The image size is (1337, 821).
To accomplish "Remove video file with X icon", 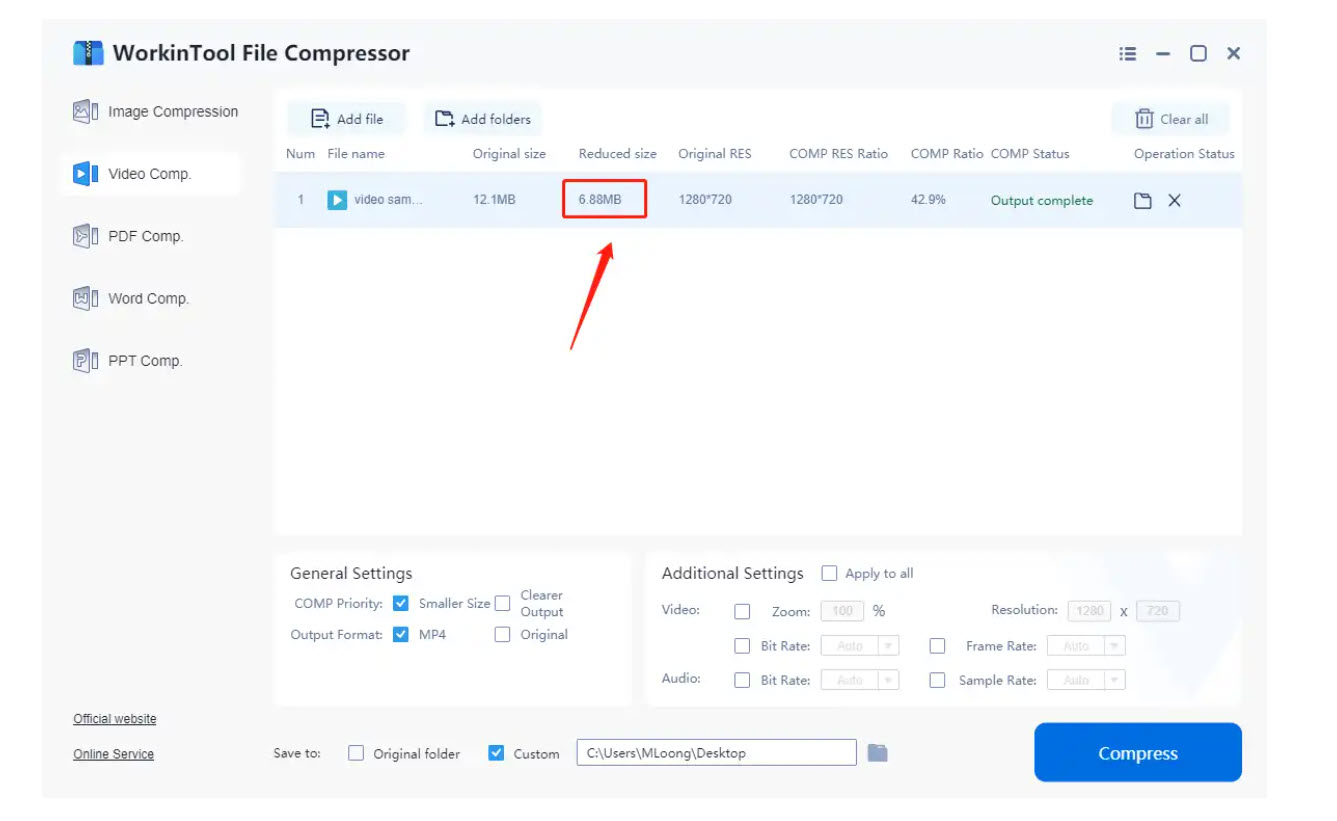I will [x=1174, y=200].
